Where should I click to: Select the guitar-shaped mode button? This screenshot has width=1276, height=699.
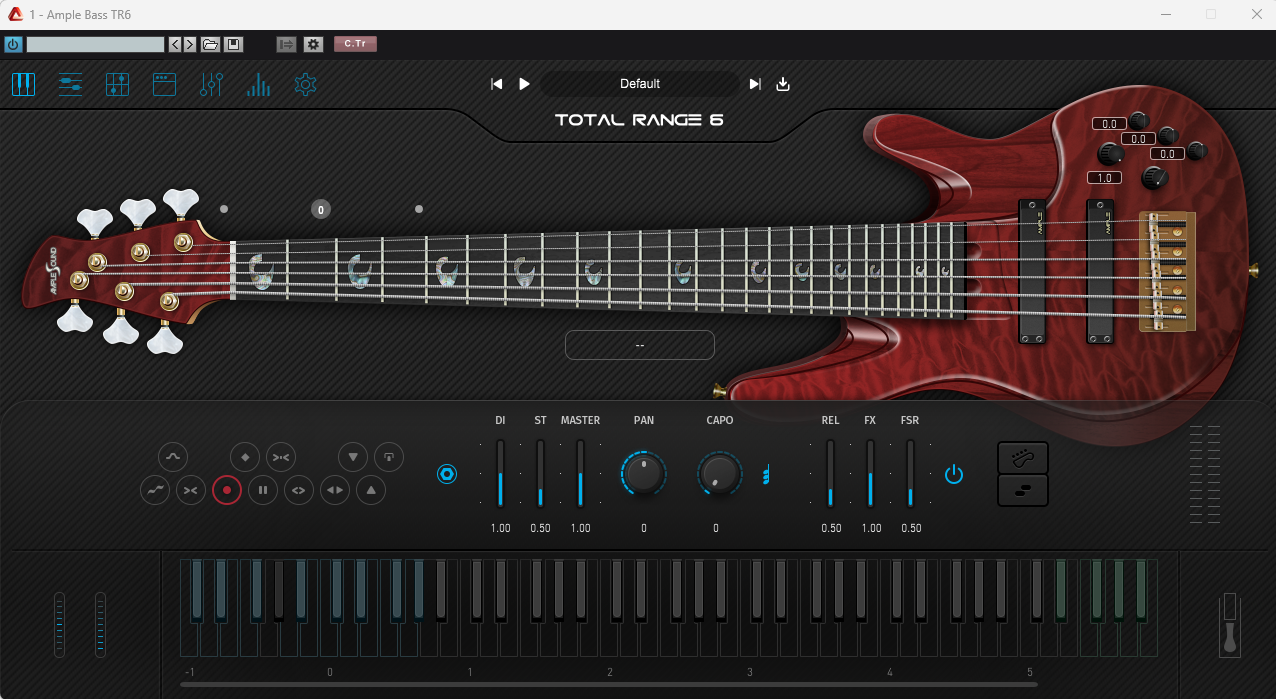[x=1023, y=457]
